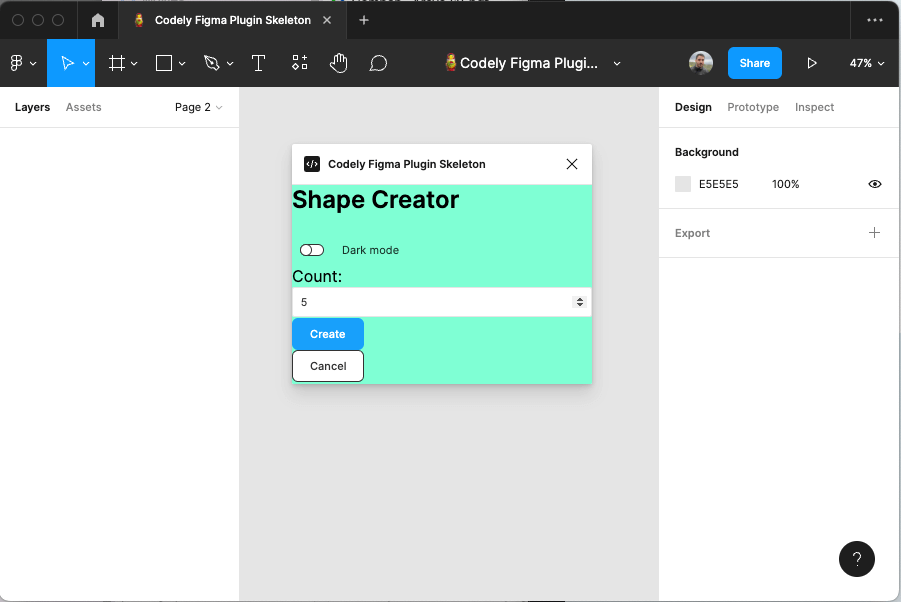
Task: Select the Rectangle shape tool
Action: (164, 63)
